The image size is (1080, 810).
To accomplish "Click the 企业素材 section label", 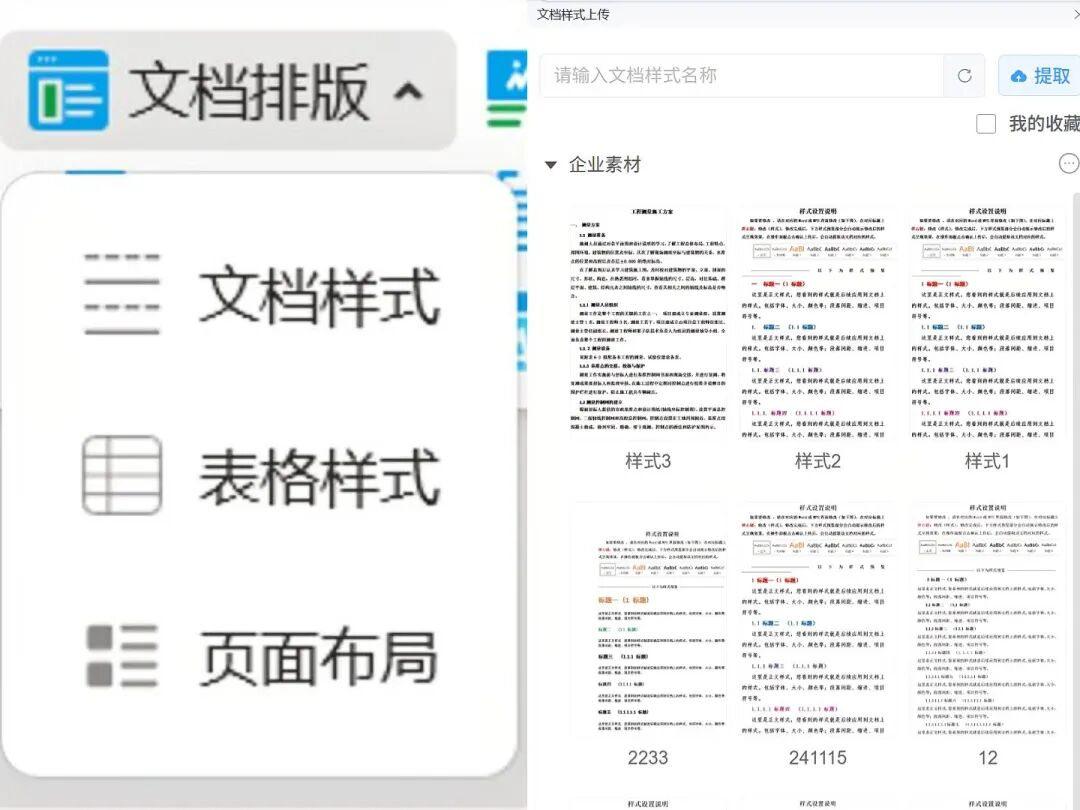I will pyautogui.click(x=605, y=165).
